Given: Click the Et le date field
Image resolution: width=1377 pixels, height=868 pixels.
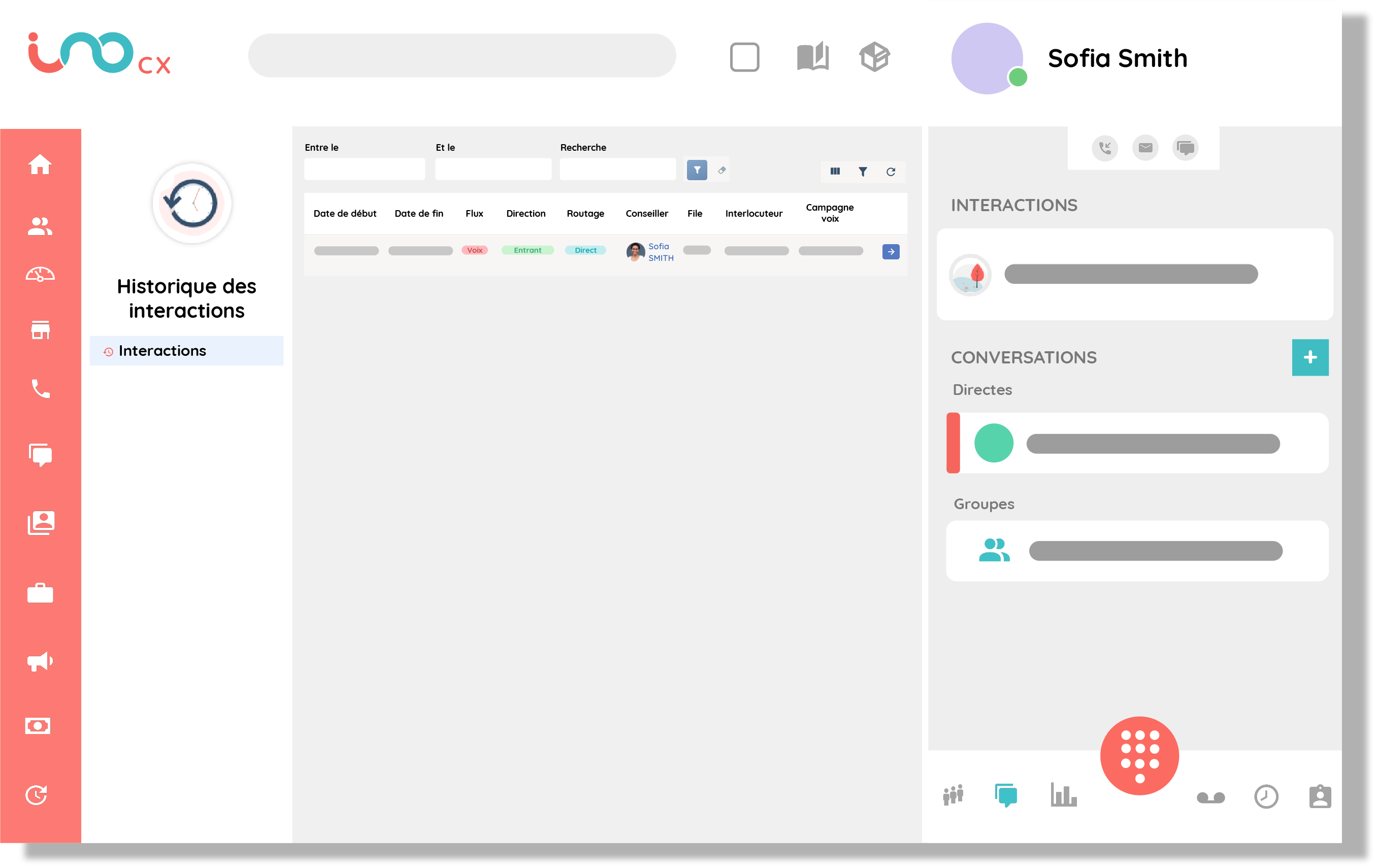Looking at the screenshot, I should pos(493,169).
